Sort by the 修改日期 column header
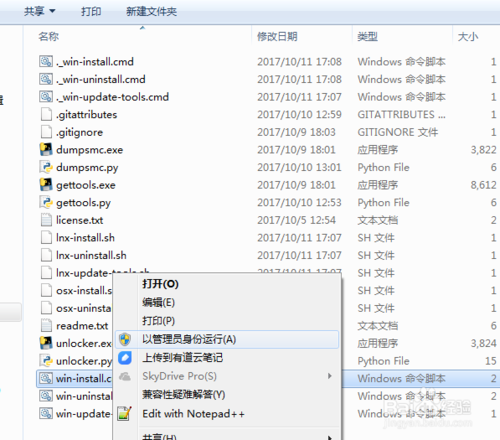The width and height of the screenshot is (500, 440). pos(277,36)
